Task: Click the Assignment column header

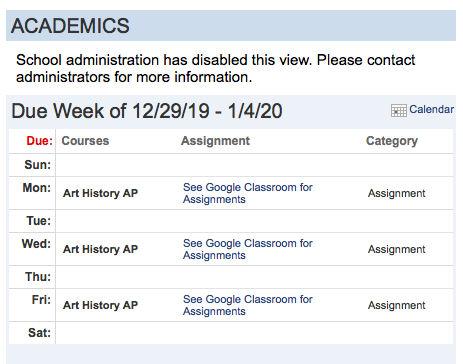Action: coord(215,141)
